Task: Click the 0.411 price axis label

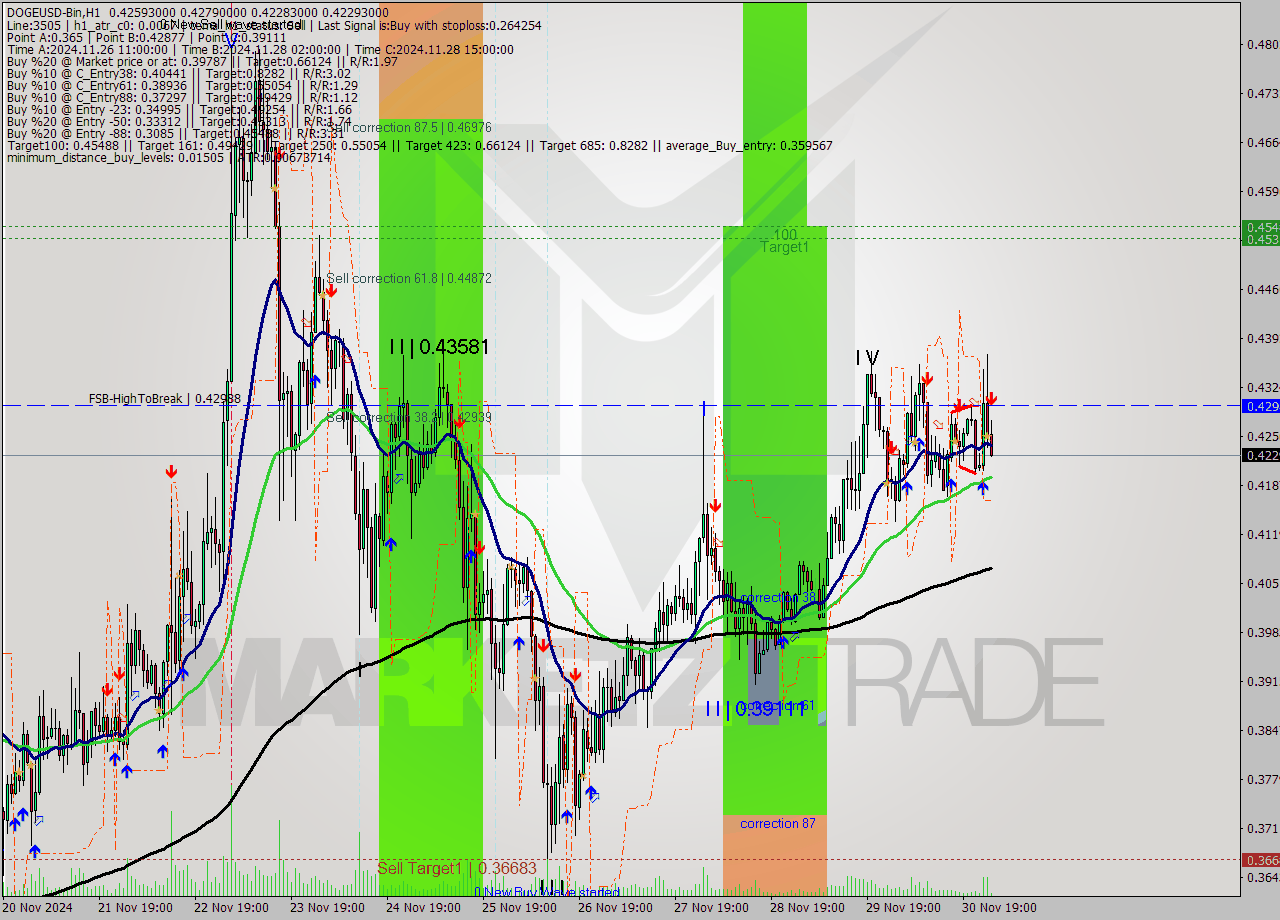Action: point(1261,534)
